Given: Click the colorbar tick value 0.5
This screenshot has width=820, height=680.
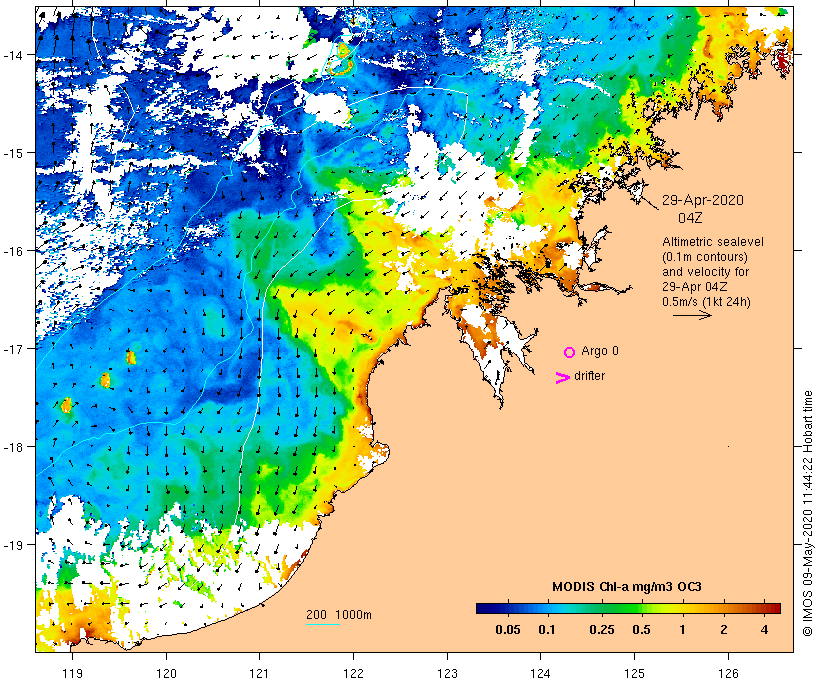Looking at the screenshot, I should tap(641, 629).
